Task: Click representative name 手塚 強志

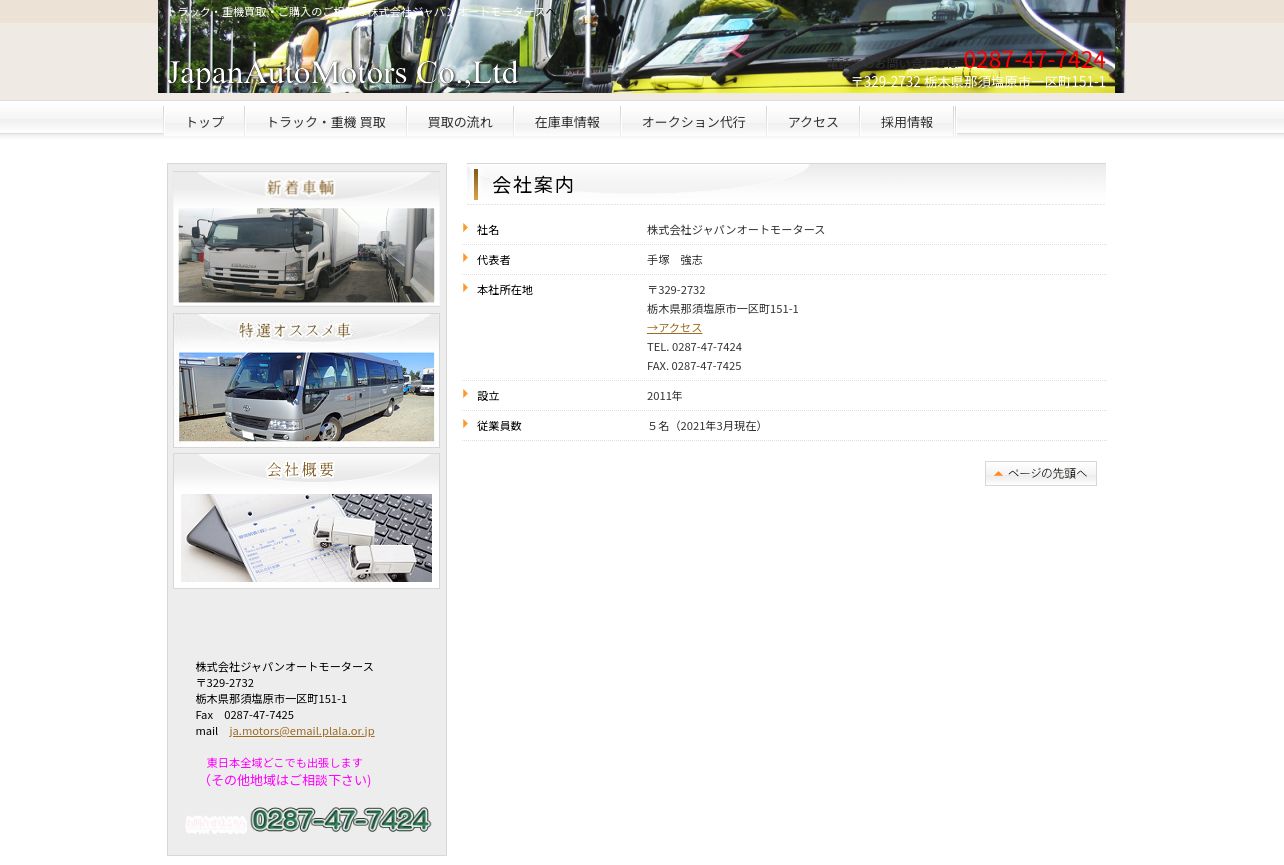Action: (x=675, y=260)
